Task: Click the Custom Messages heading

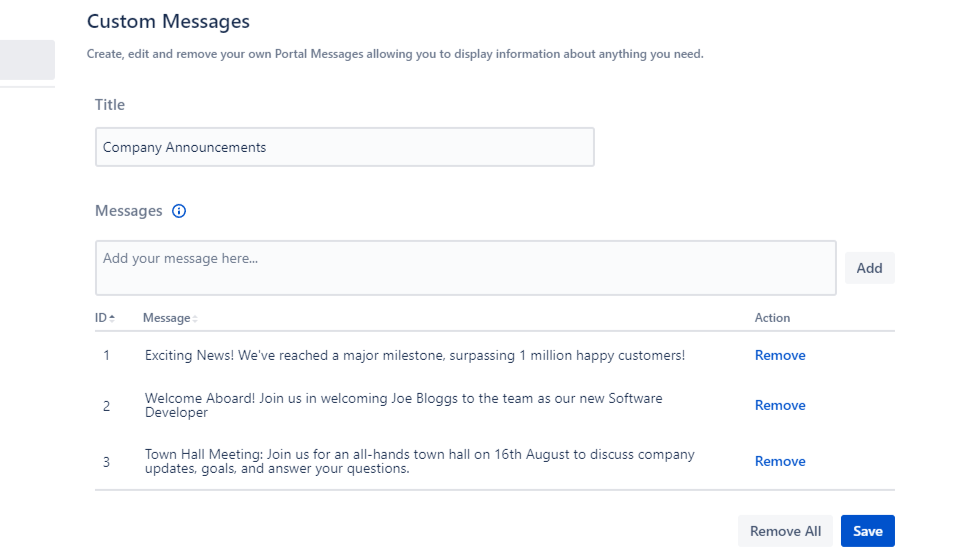Action: pos(168,21)
